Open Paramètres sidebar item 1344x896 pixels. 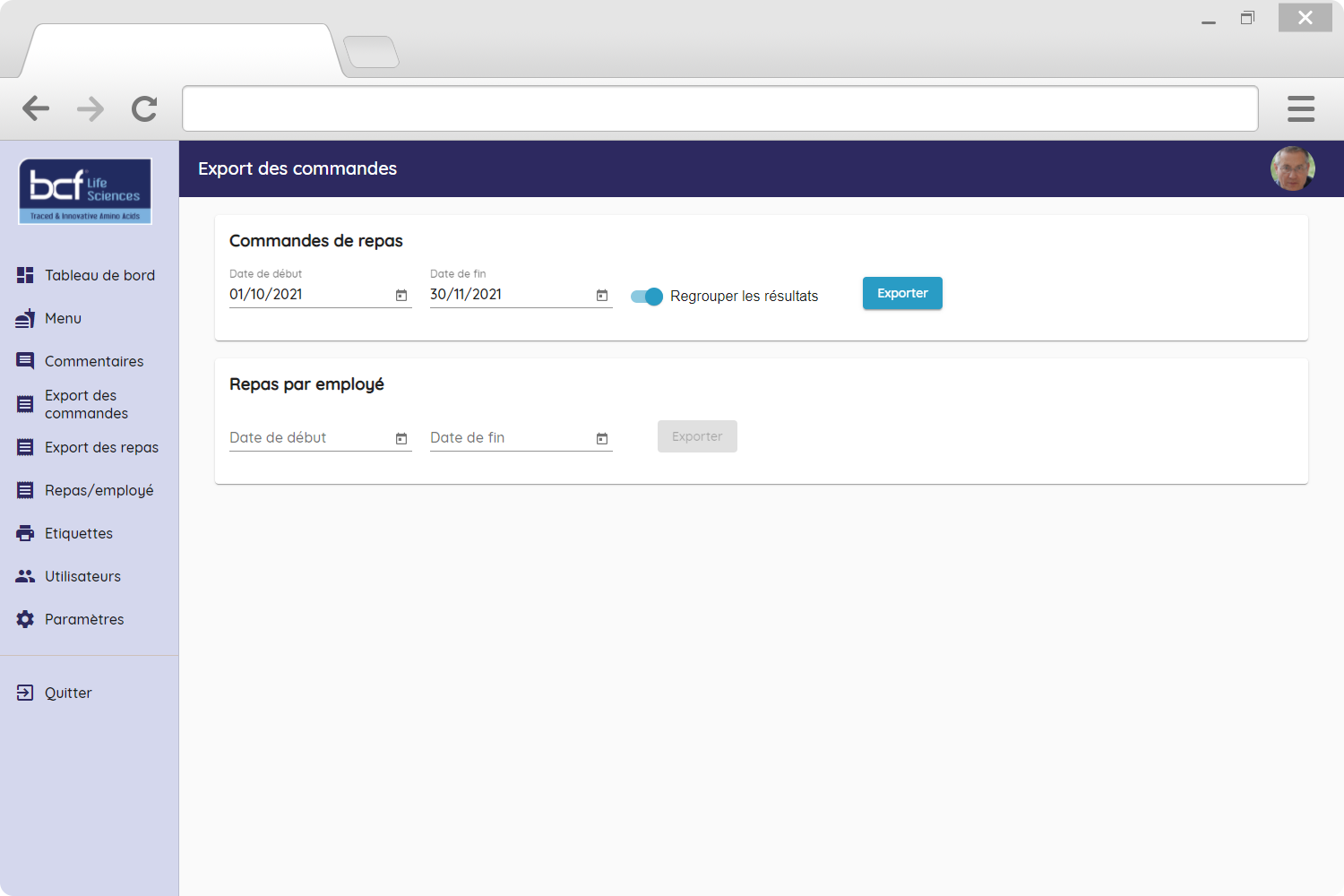90,619
